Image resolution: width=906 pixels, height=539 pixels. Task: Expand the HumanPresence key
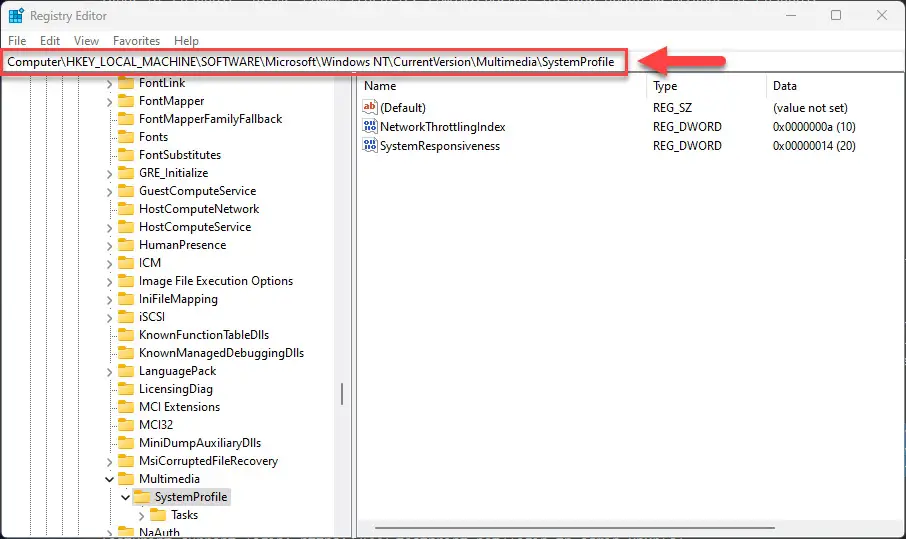[x=109, y=246]
